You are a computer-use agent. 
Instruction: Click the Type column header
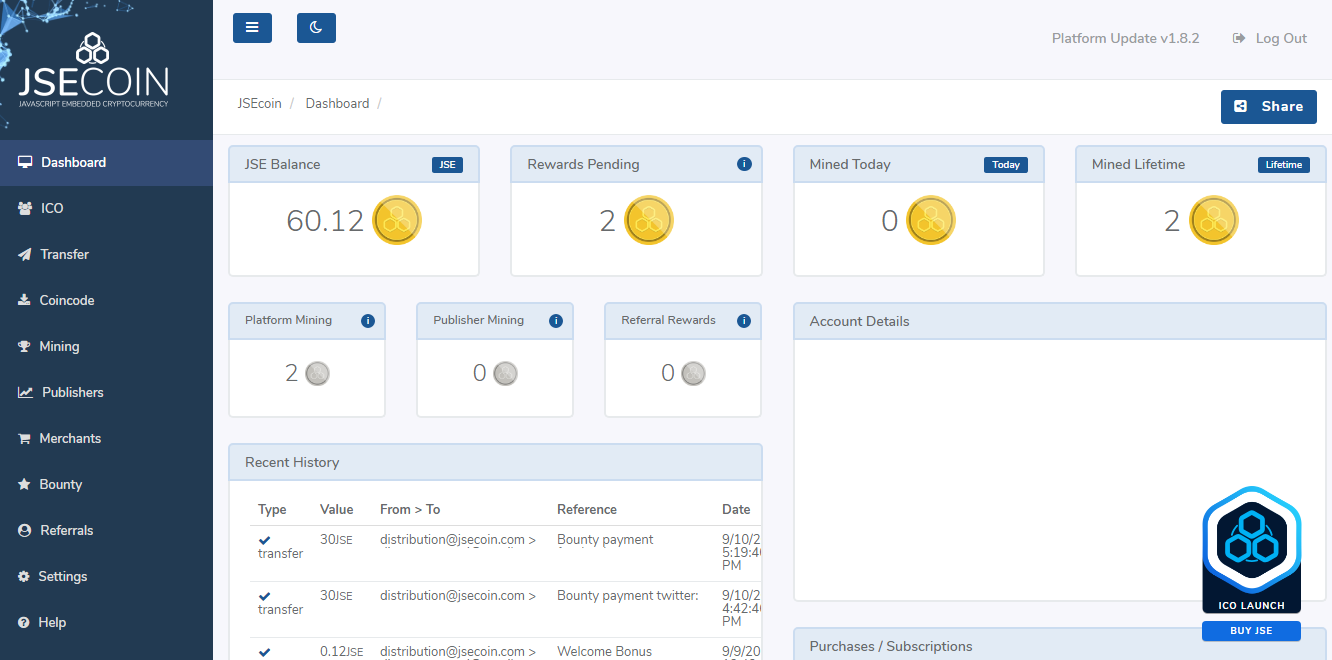272,509
